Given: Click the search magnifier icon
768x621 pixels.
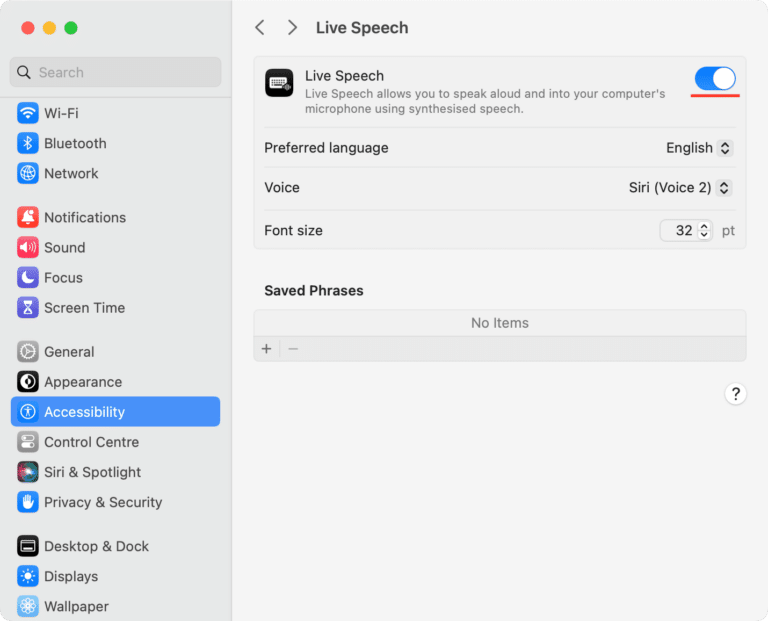Looking at the screenshot, I should point(24,72).
